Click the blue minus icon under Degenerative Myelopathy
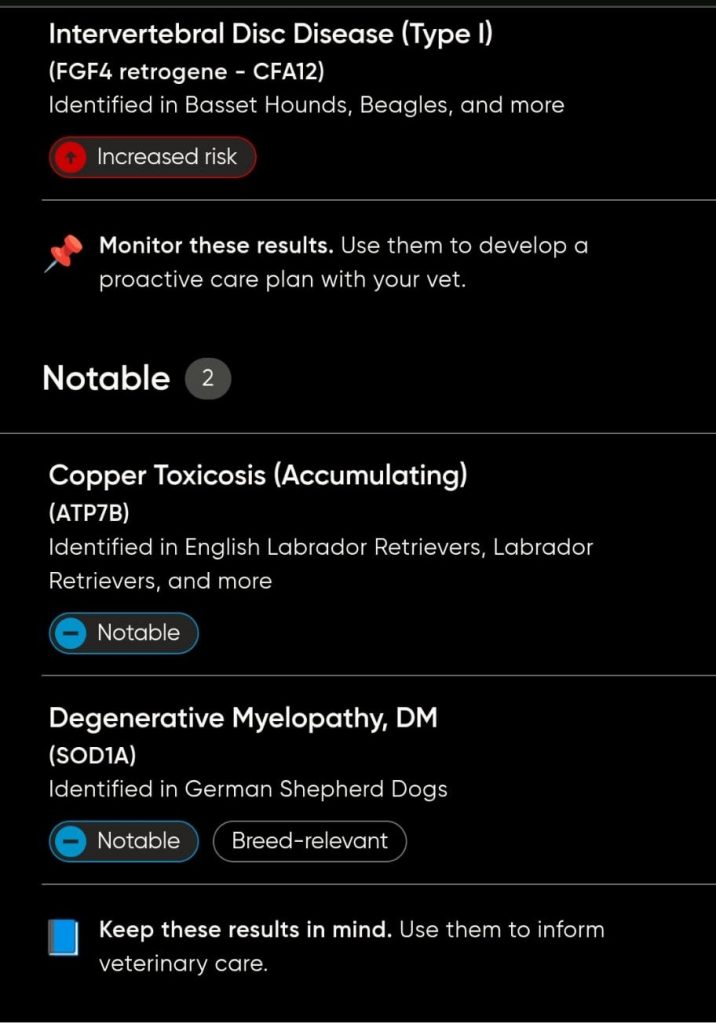Image resolution: width=716 pixels, height=1024 pixels. [71, 841]
